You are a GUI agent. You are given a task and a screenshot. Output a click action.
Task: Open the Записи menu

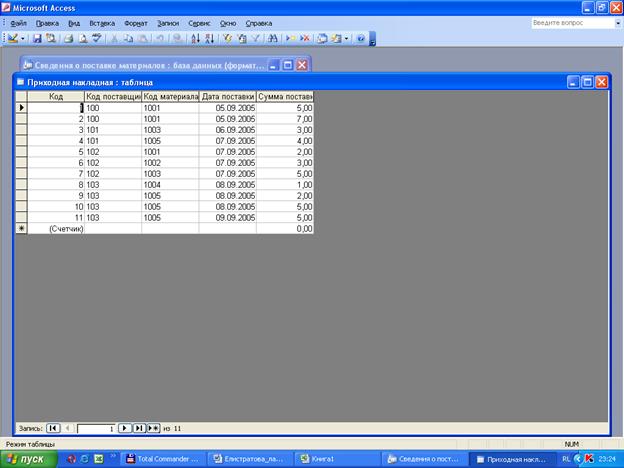[168, 23]
